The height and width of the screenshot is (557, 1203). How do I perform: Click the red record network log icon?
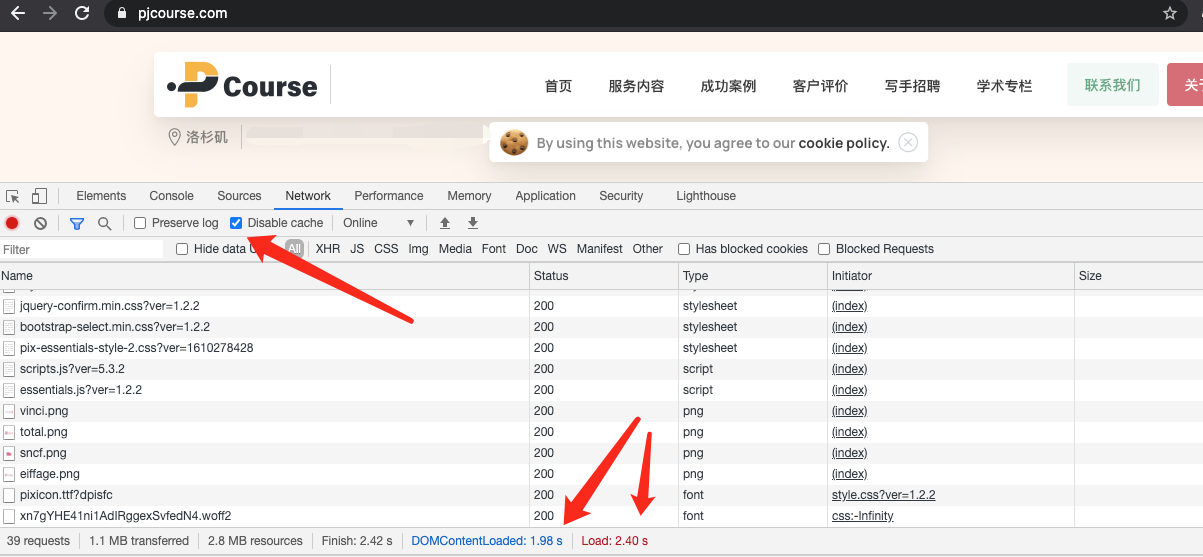pos(12,223)
